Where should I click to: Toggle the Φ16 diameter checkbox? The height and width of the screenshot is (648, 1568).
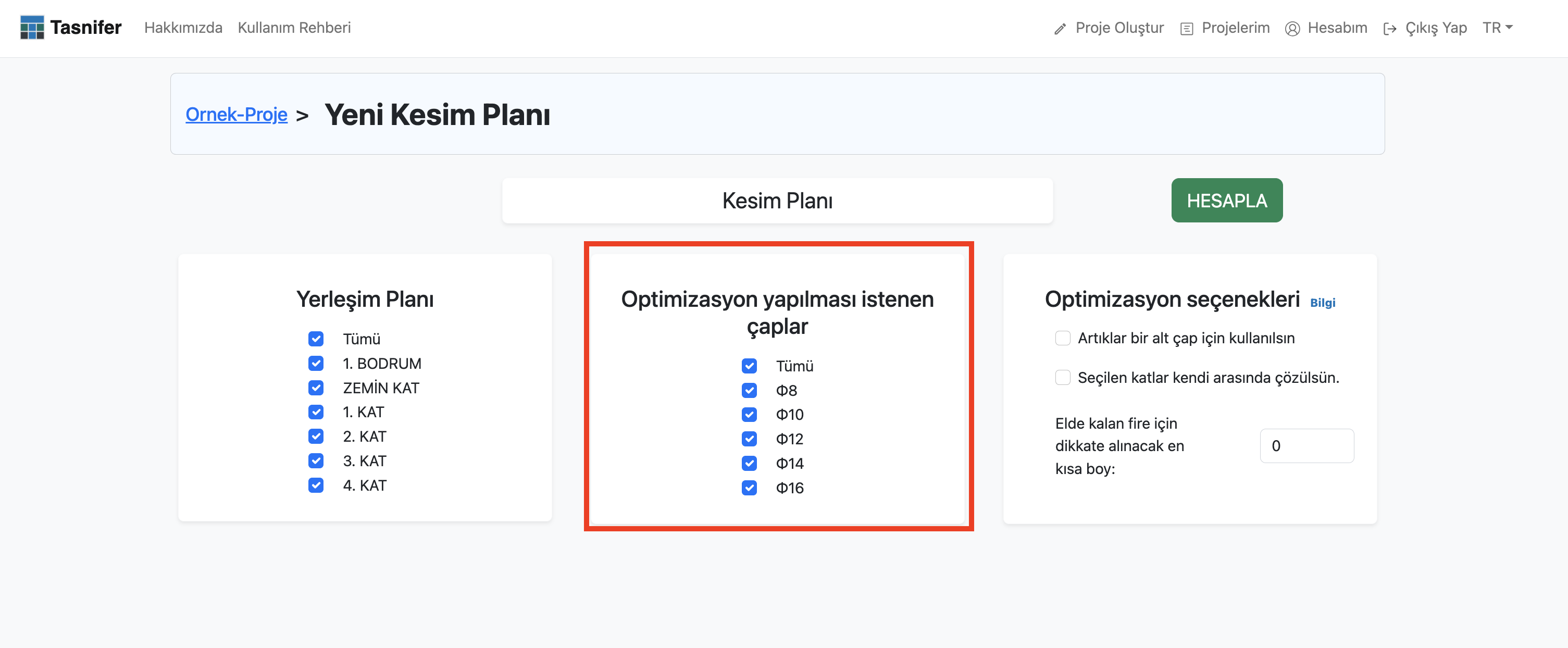(749, 488)
